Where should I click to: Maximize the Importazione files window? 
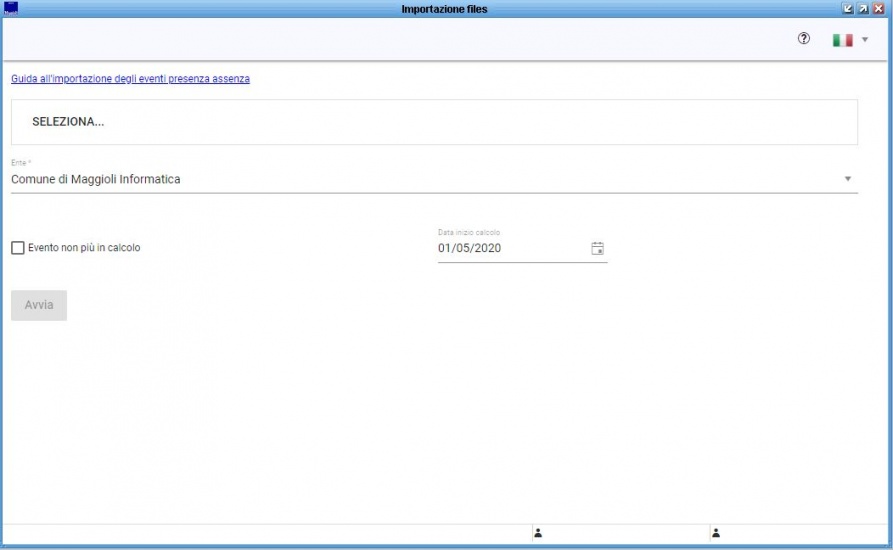tap(863, 9)
